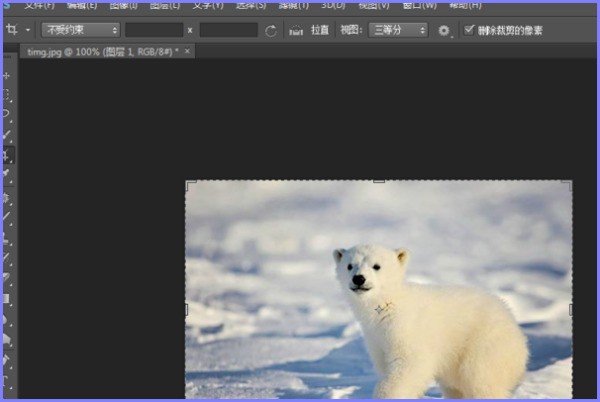Open the 不受约束 aspect ratio dropdown
Viewport: 600px width, 402px height.
[80, 31]
